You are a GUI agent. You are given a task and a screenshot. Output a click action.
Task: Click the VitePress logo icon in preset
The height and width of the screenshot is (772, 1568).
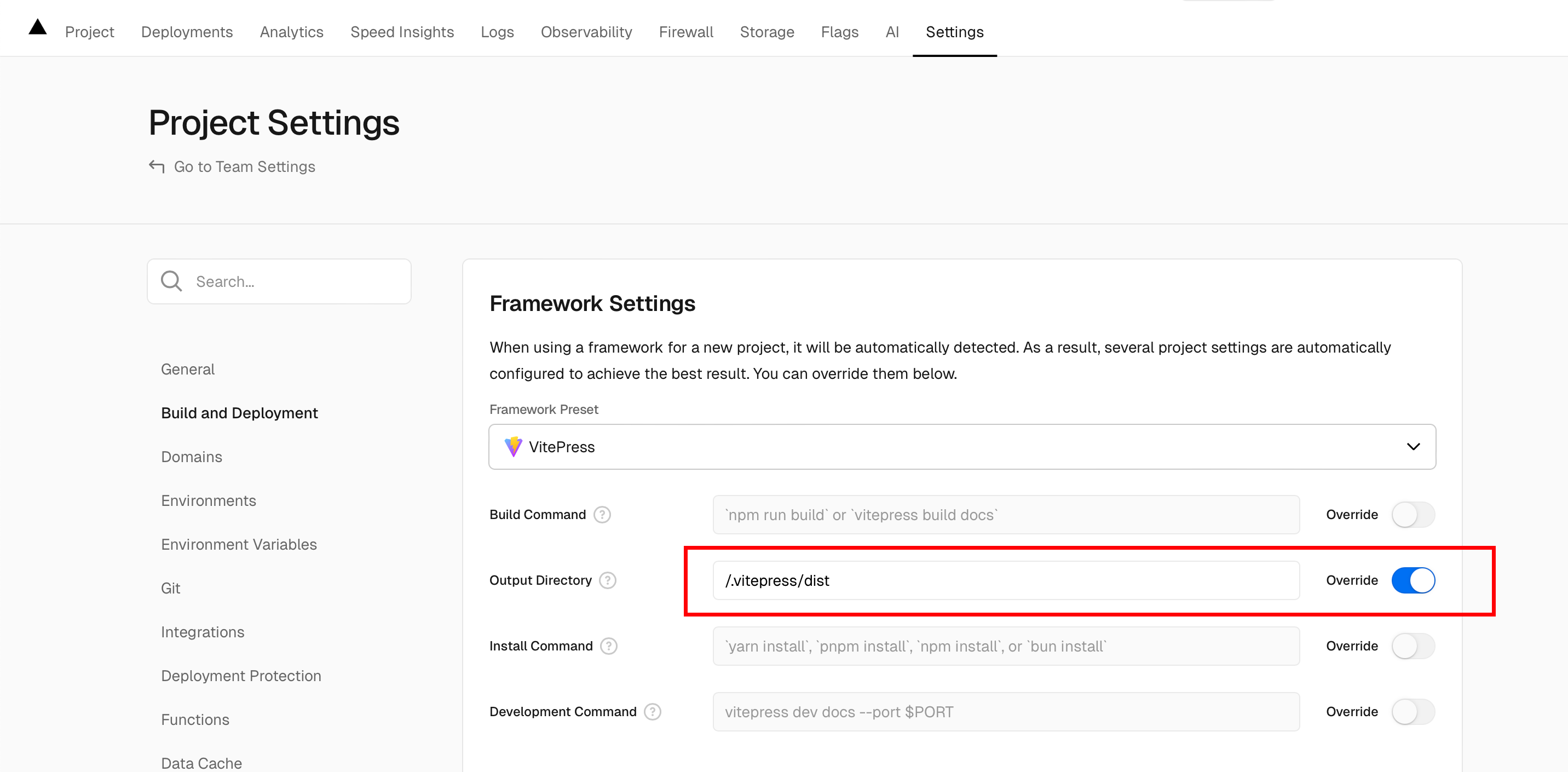513,446
